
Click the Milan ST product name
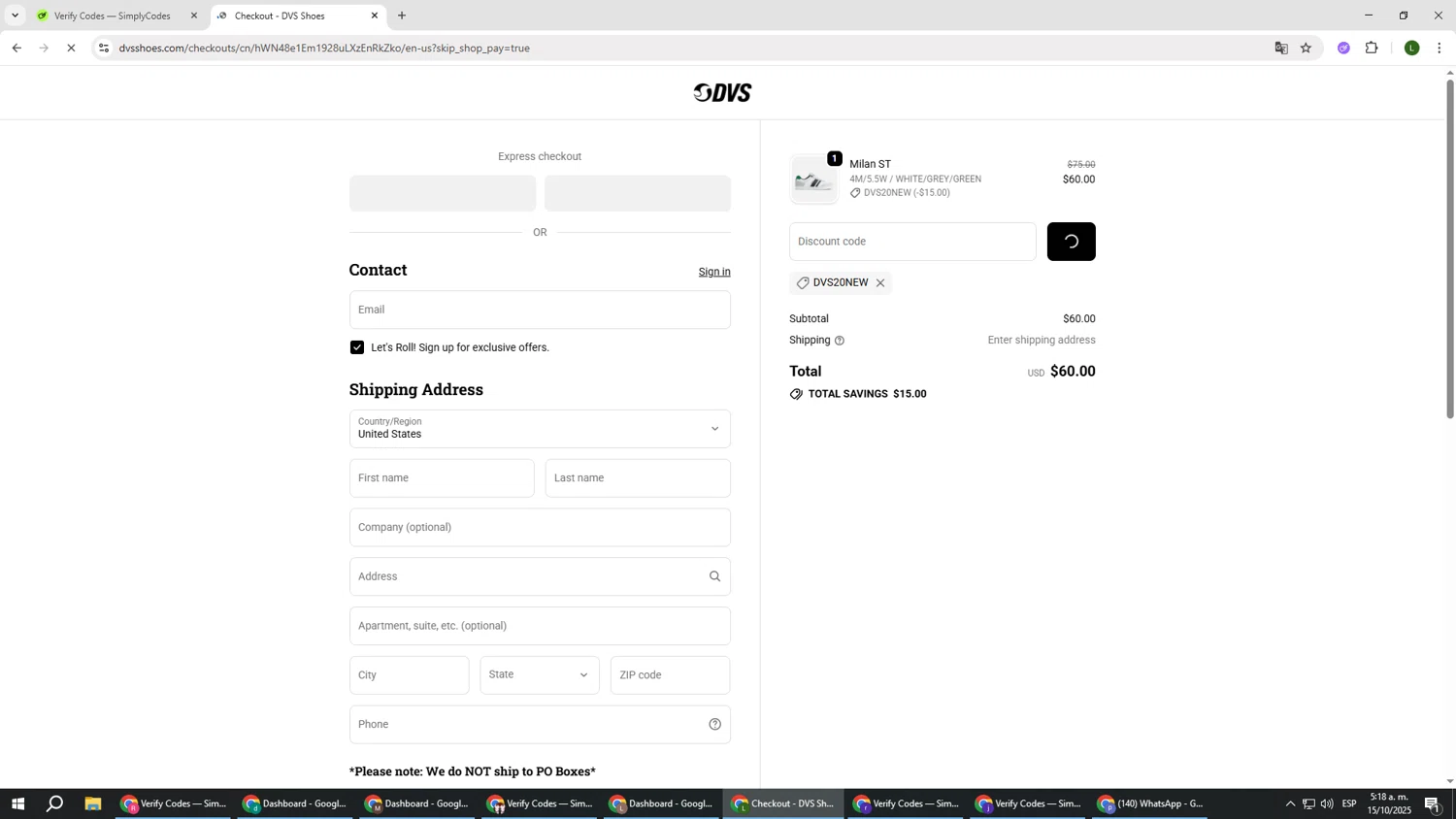point(870,164)
